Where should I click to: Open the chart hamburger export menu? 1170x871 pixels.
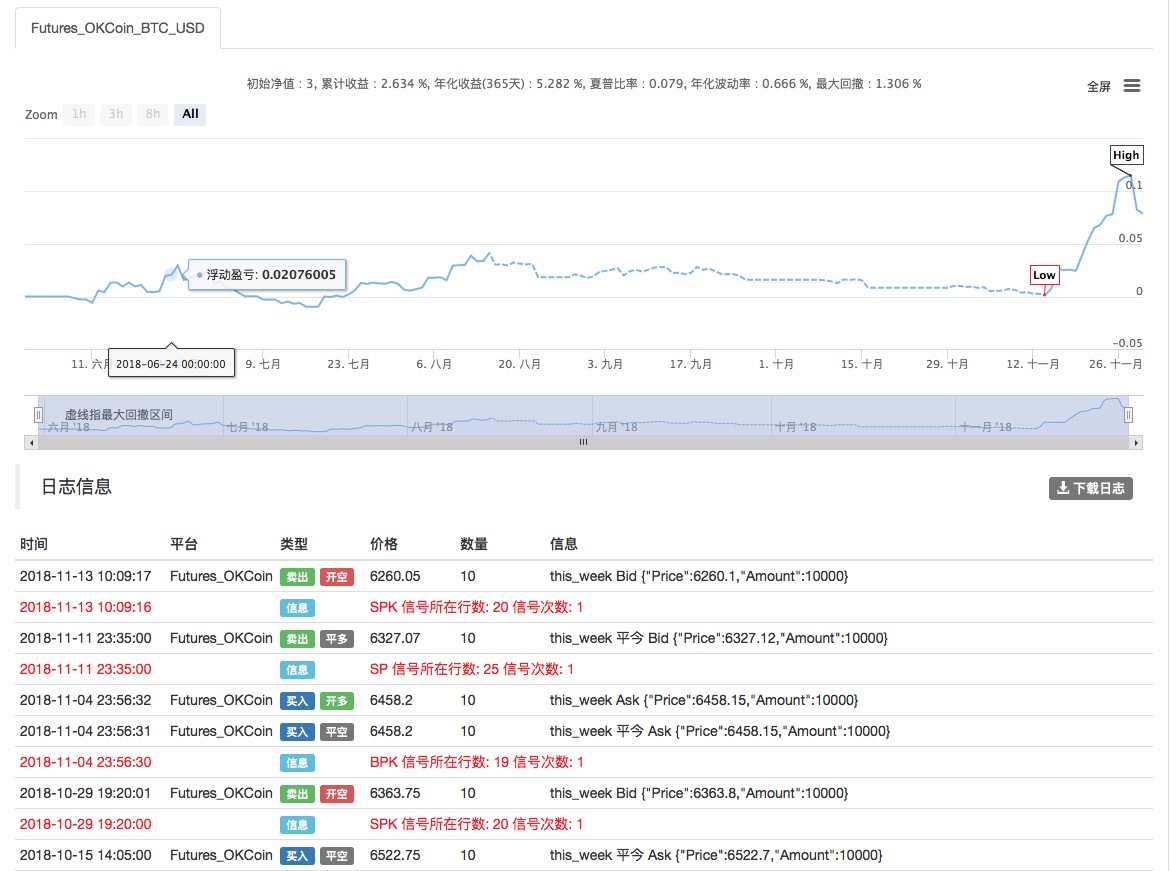click(1132, 86)
